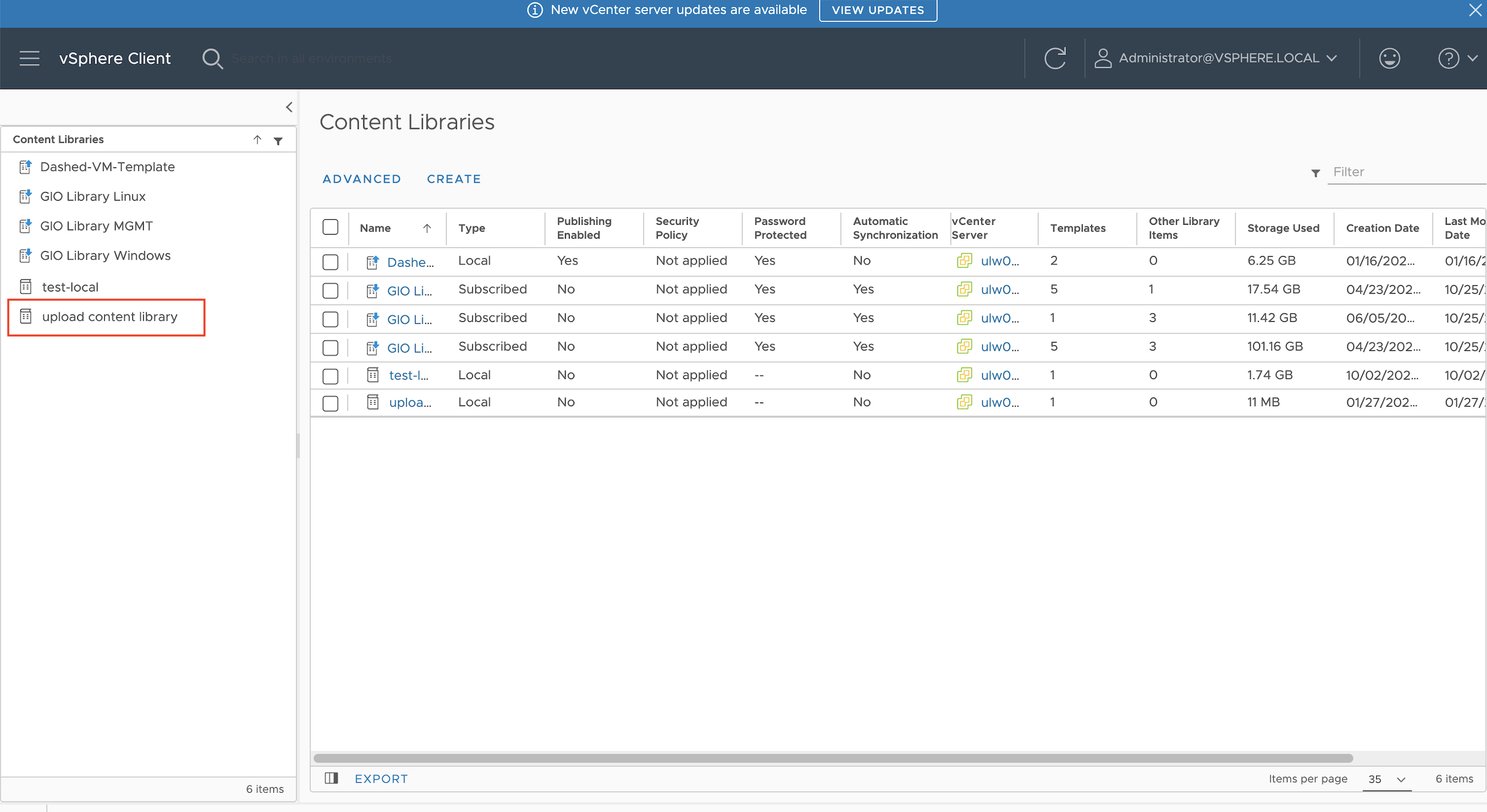The height and width of the screenshot is (812, 1487).
Task: Sort table by Name column arrow
Action: tap(427, 228)
